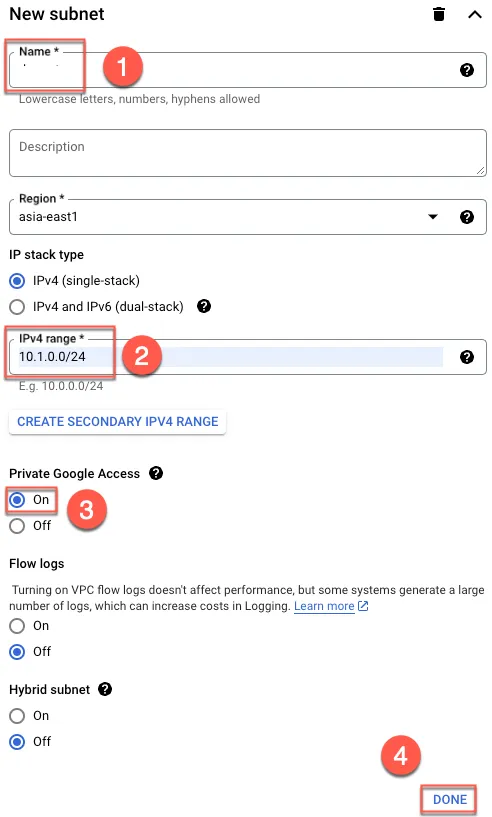Open help for the Name field
The height and width of the screenshot is (817, 492).
click(x=467, y=70)
